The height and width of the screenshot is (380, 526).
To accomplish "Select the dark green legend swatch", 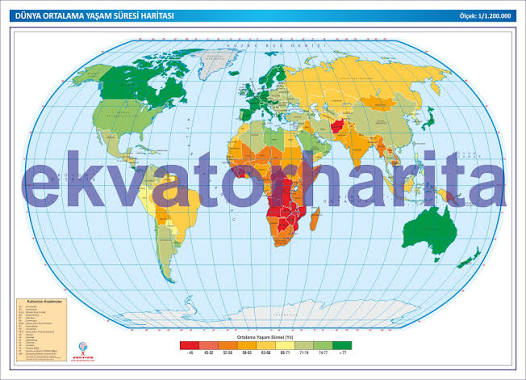I will tap(342, 345).
